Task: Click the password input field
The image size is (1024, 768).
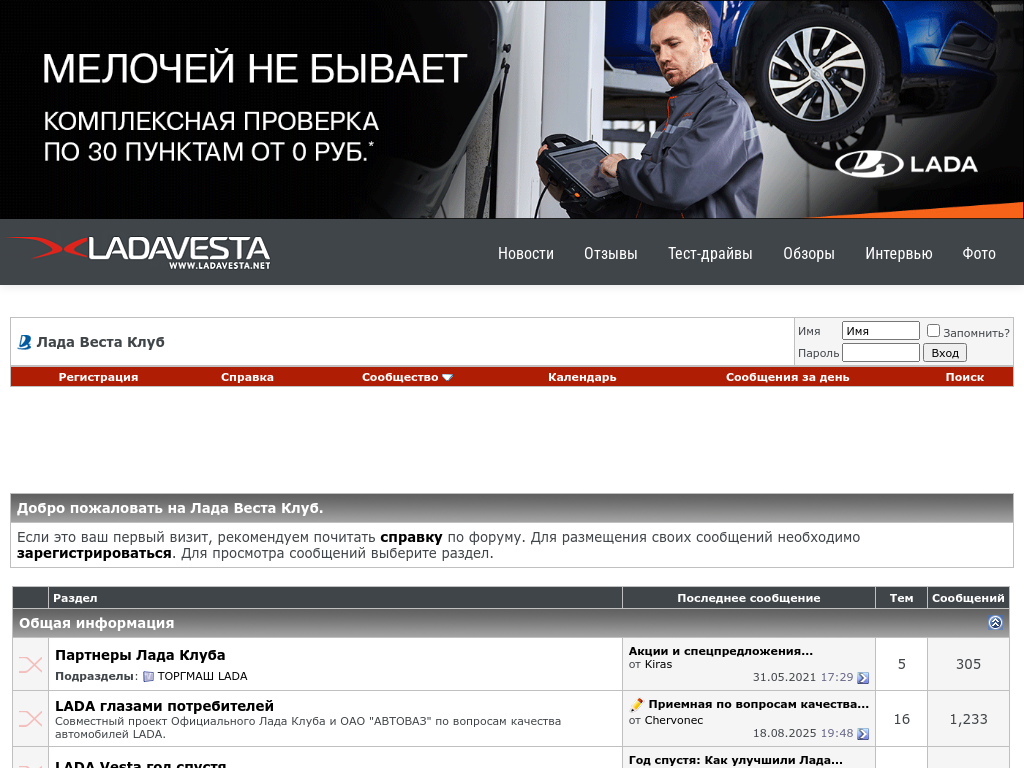Action: (880, 353)
